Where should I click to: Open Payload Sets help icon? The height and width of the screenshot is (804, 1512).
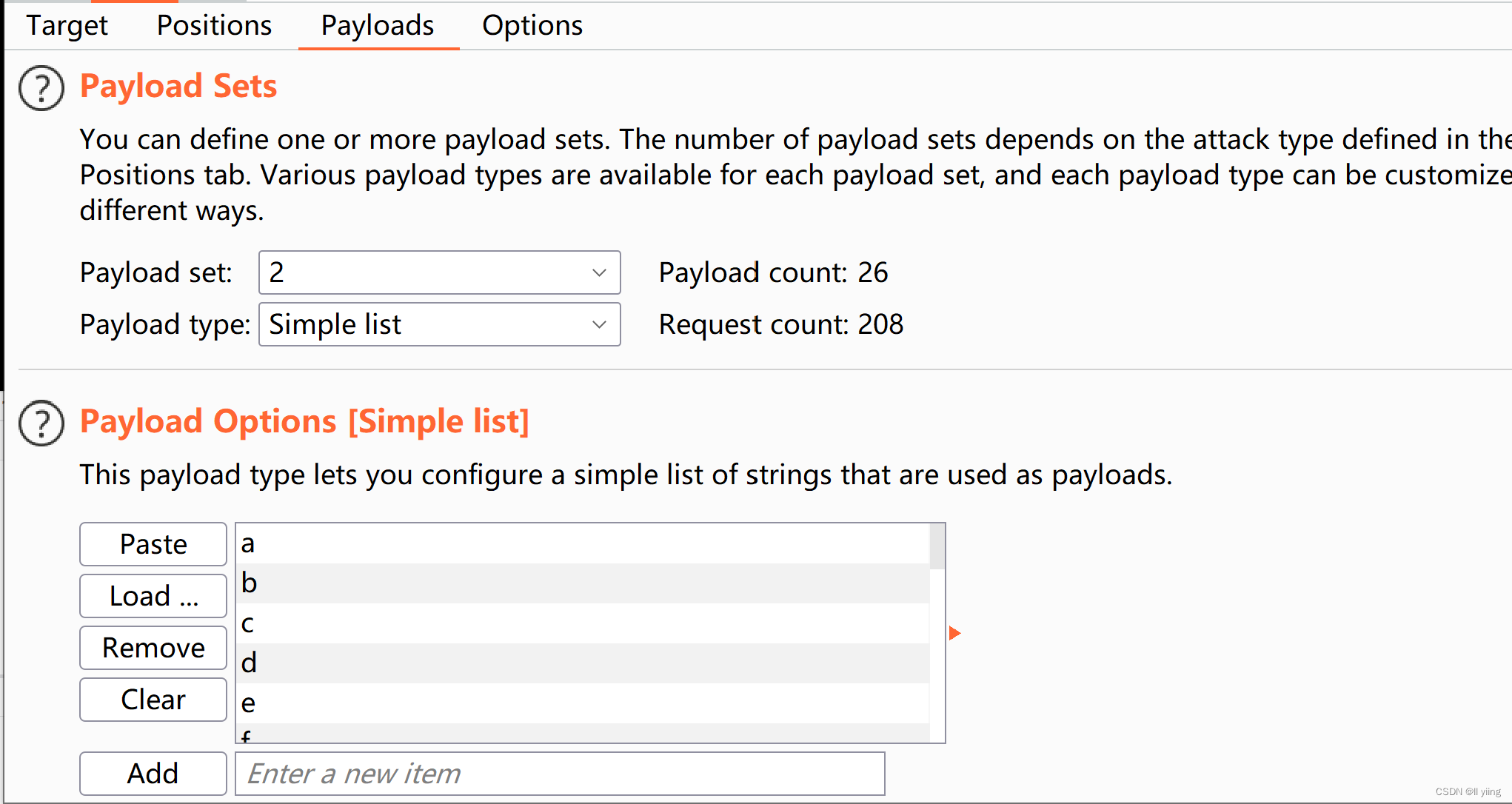[41, 88]
